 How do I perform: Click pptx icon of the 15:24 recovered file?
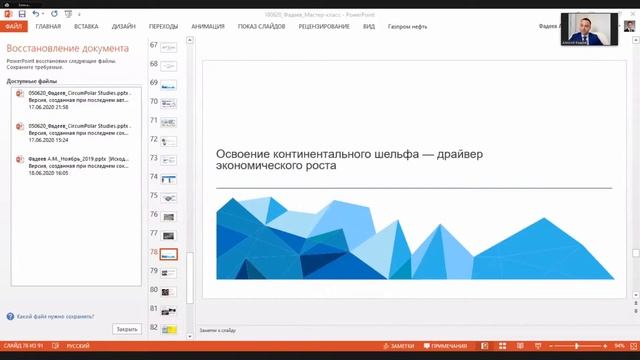tap(20, 126)
